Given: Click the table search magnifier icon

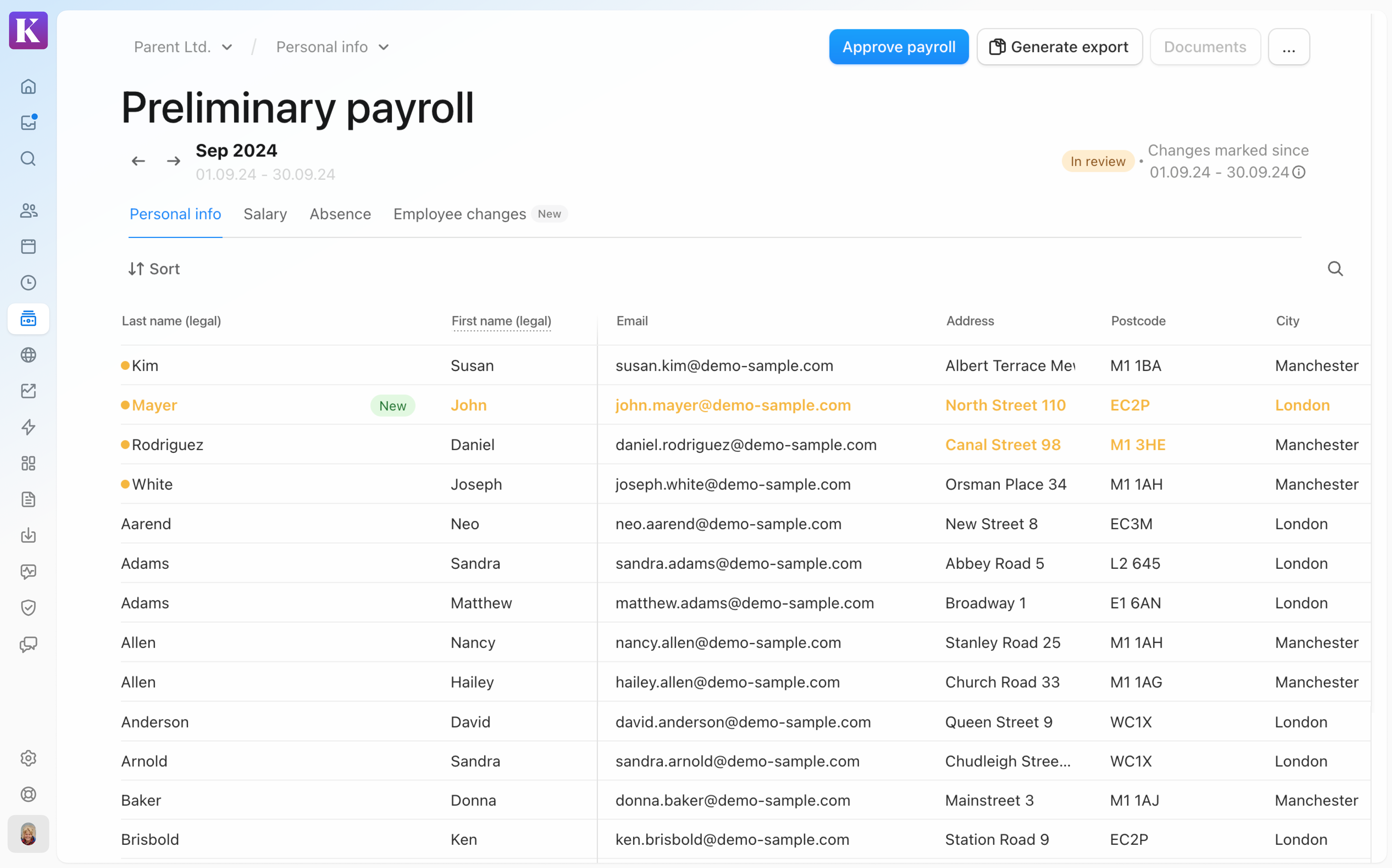Looking at the screenshot, I should click(x=1335, y=269).
